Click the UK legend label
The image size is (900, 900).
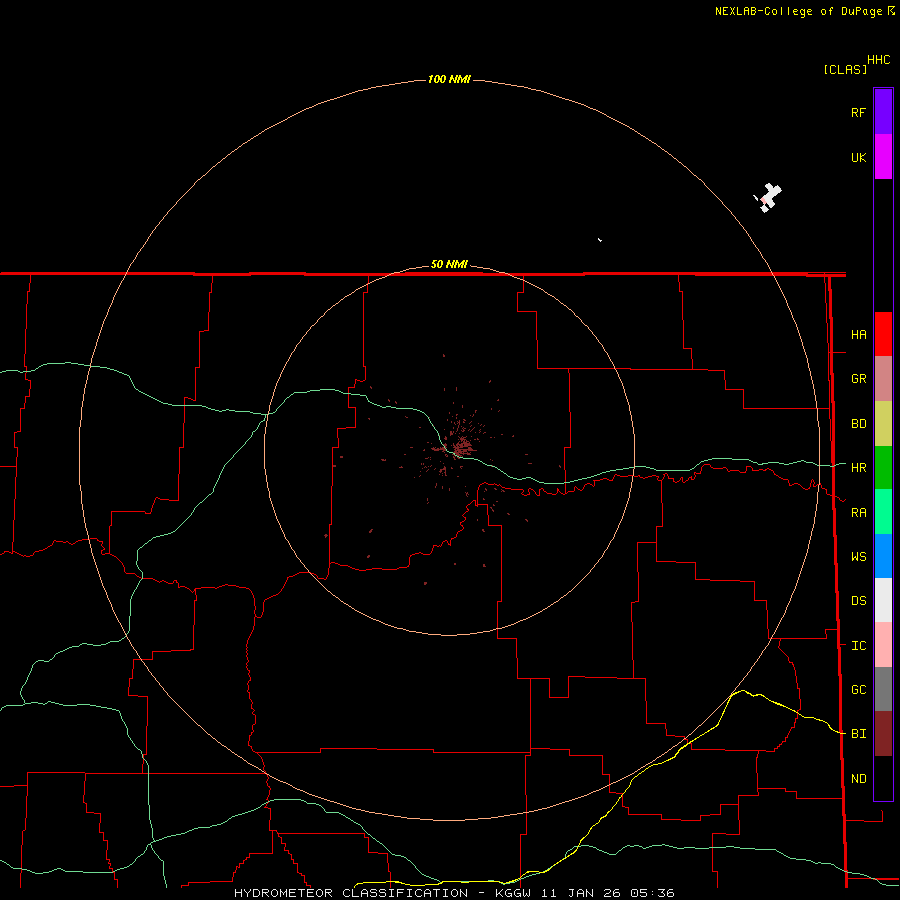pyautogui.click(x=859, y=157)
